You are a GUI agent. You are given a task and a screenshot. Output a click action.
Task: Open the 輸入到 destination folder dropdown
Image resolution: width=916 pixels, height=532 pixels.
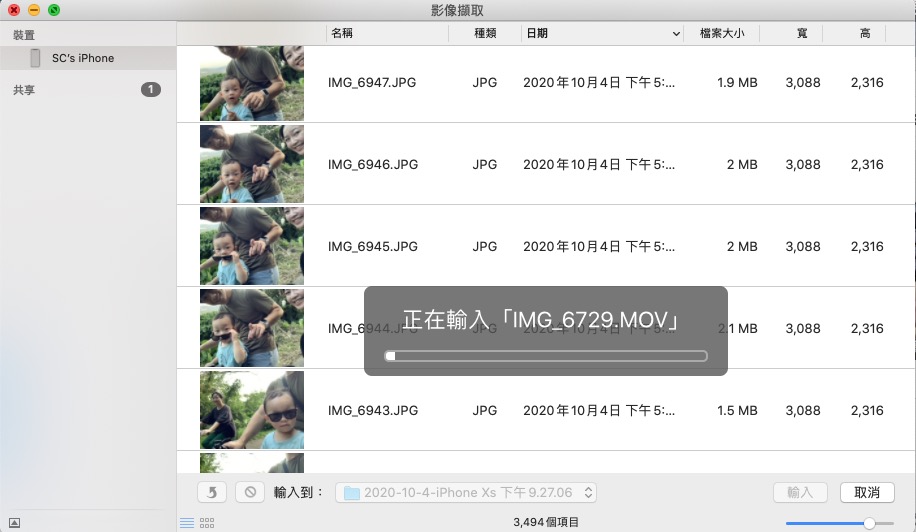(x=466, y=492)
